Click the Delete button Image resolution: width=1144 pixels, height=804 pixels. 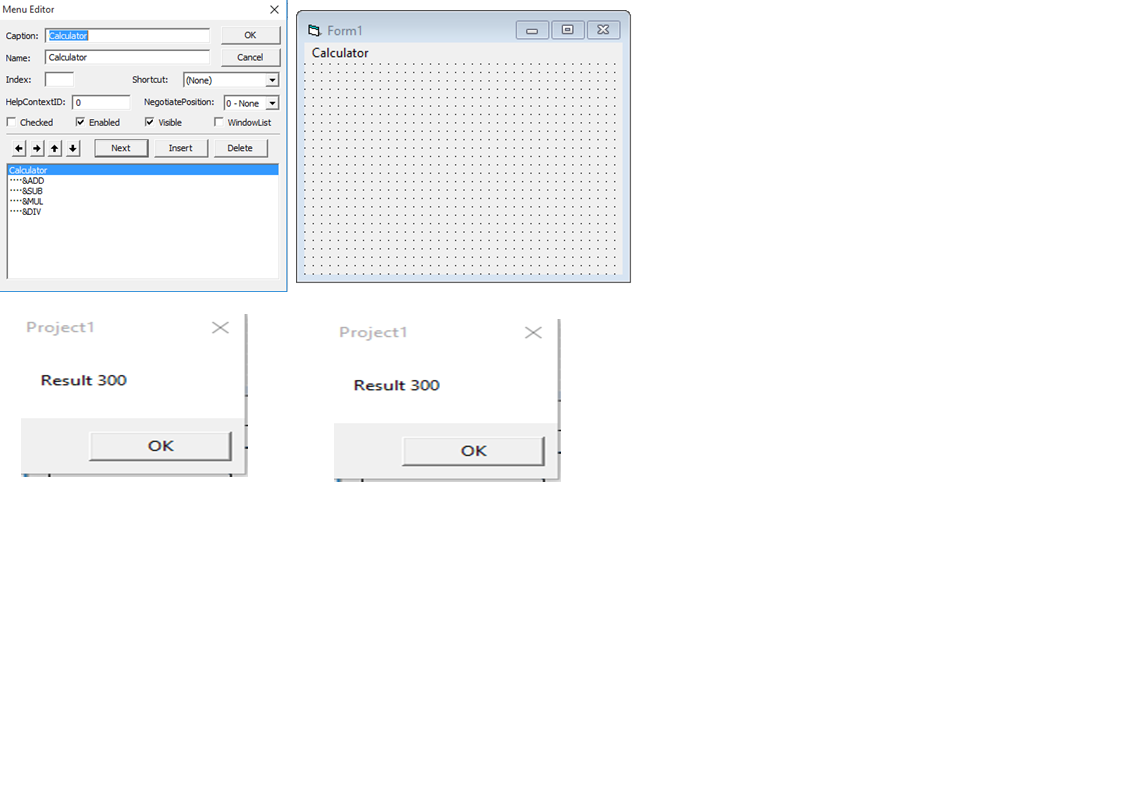(240, 148)
